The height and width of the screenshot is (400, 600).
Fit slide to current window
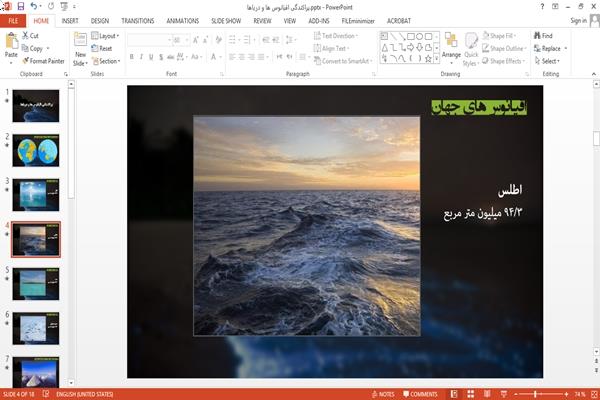point(594,394)
